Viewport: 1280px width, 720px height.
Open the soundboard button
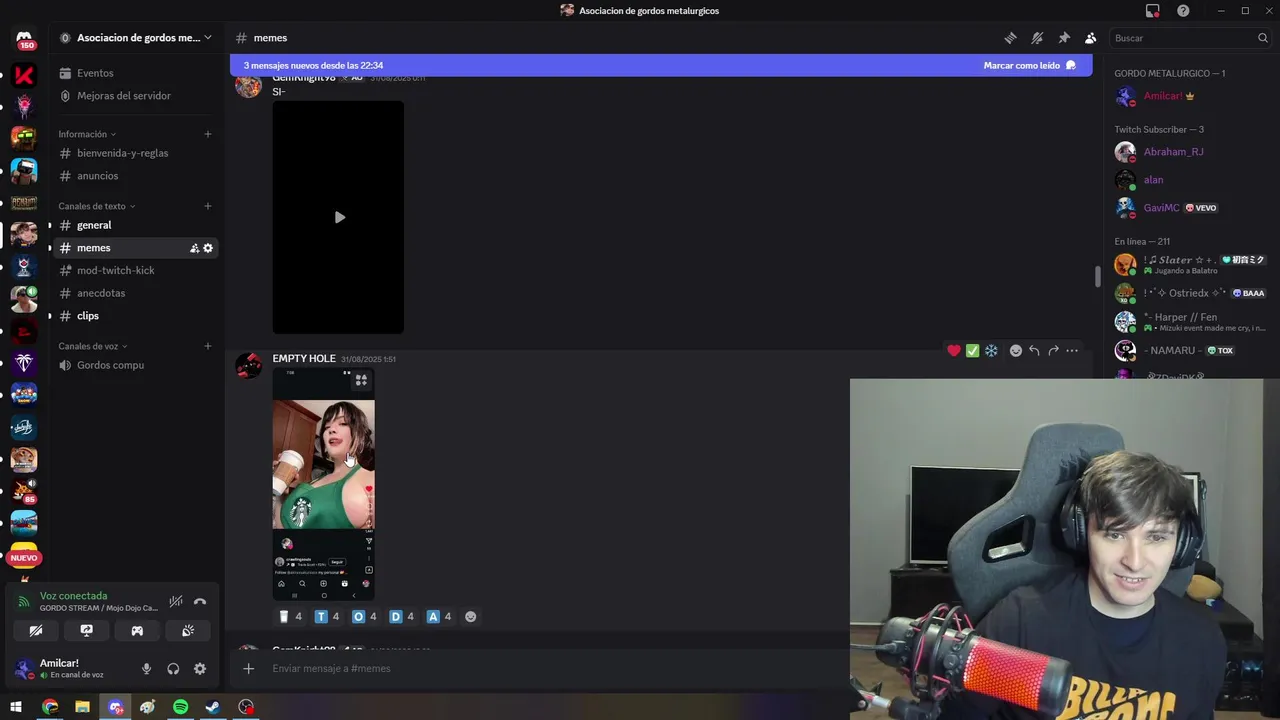point(188,631)
